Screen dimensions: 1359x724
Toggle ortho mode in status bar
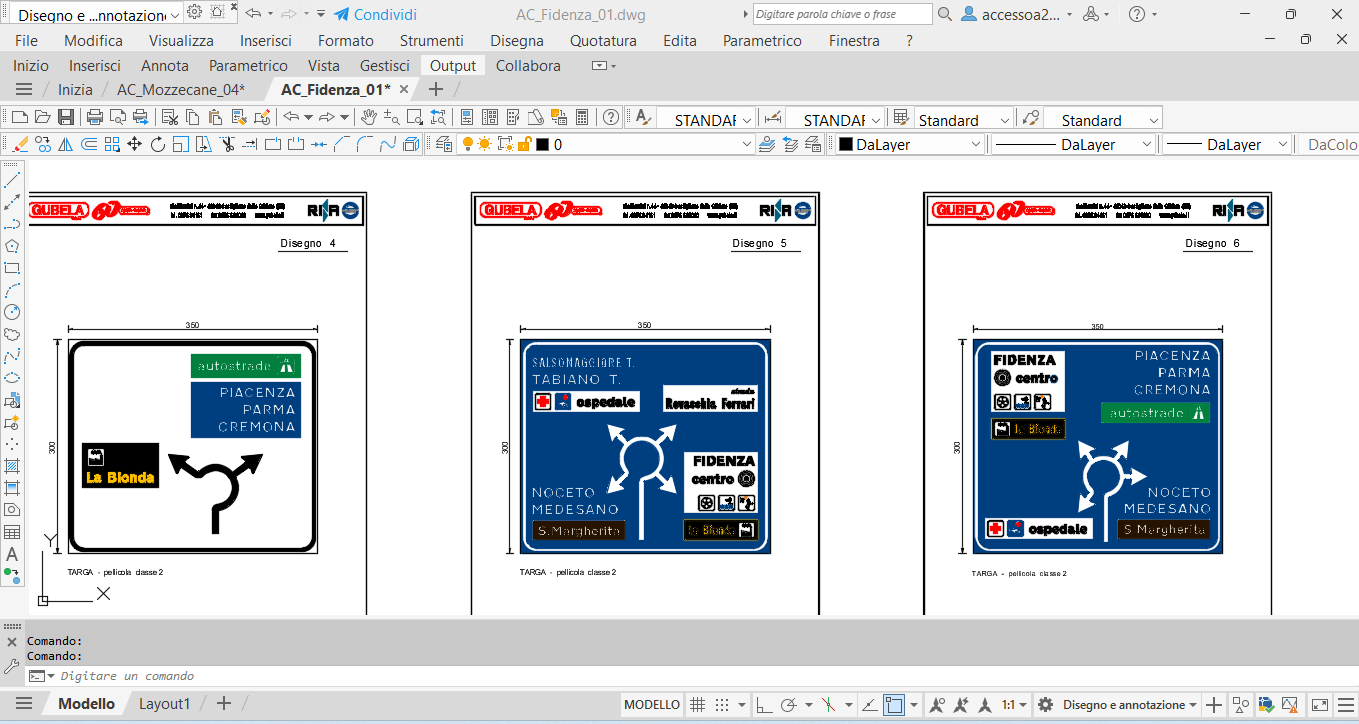[x=763, y=705]
